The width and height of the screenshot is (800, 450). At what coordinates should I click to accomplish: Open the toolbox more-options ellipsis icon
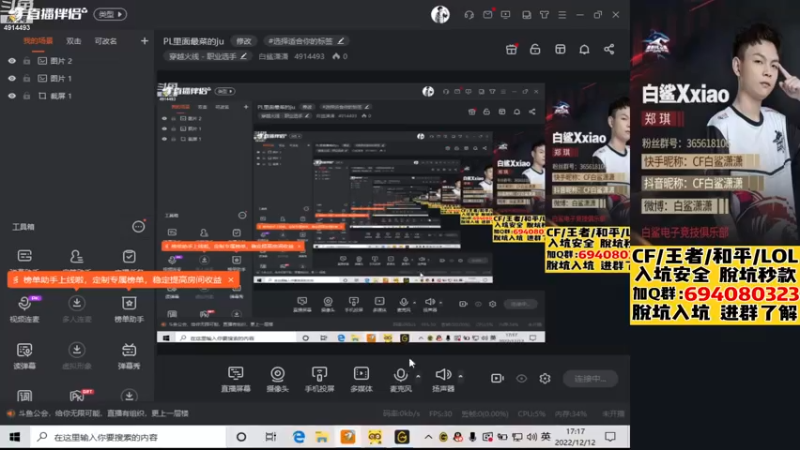138,227
